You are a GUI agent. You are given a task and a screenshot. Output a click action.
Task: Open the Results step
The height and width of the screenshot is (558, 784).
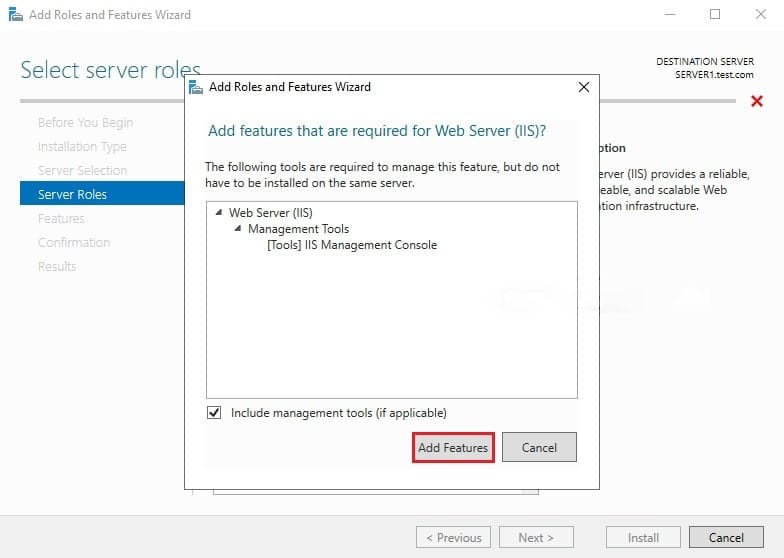point(57,266)
